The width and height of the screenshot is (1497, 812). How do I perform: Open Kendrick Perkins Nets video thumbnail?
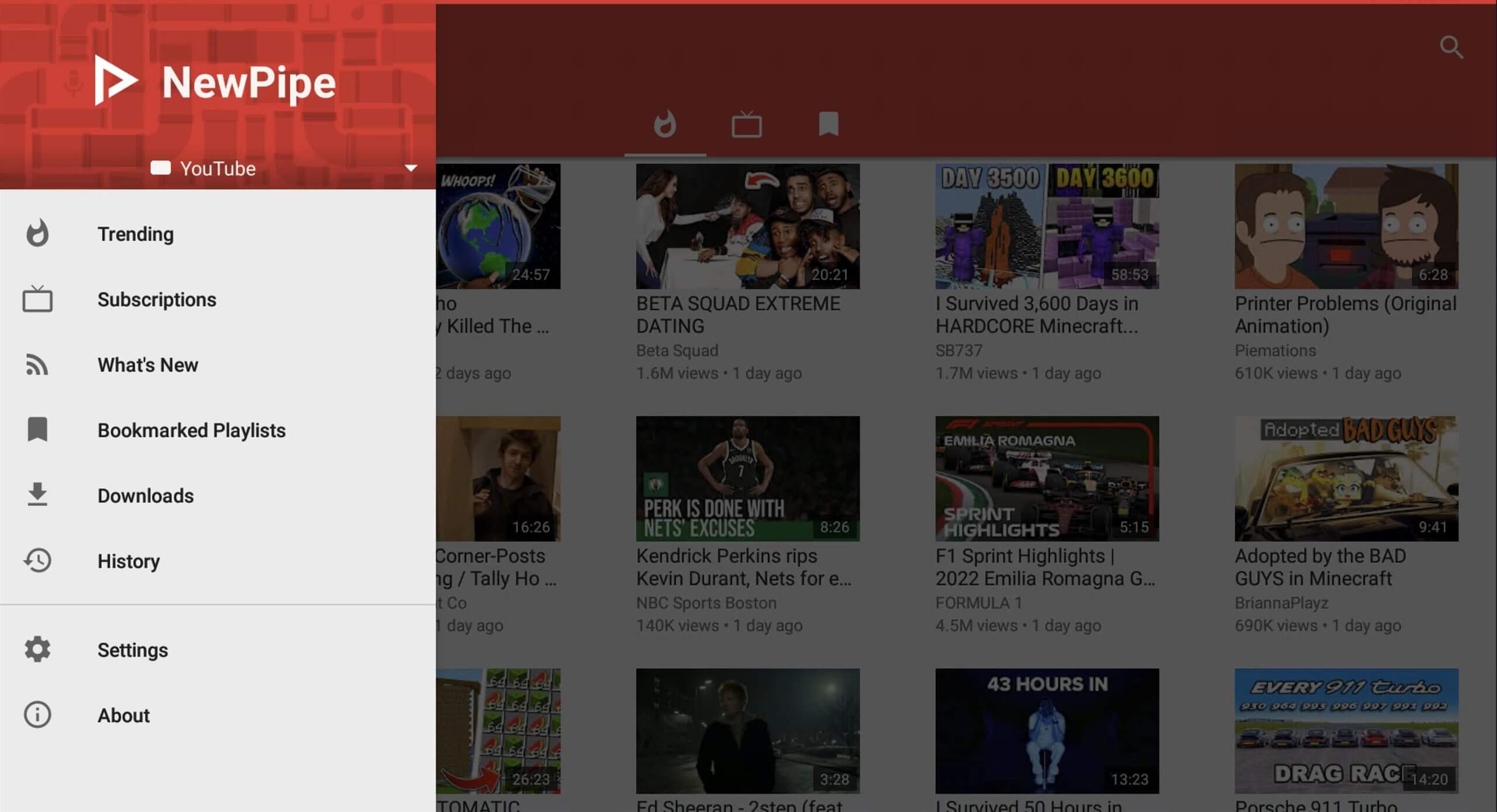(x=747, y=478)
